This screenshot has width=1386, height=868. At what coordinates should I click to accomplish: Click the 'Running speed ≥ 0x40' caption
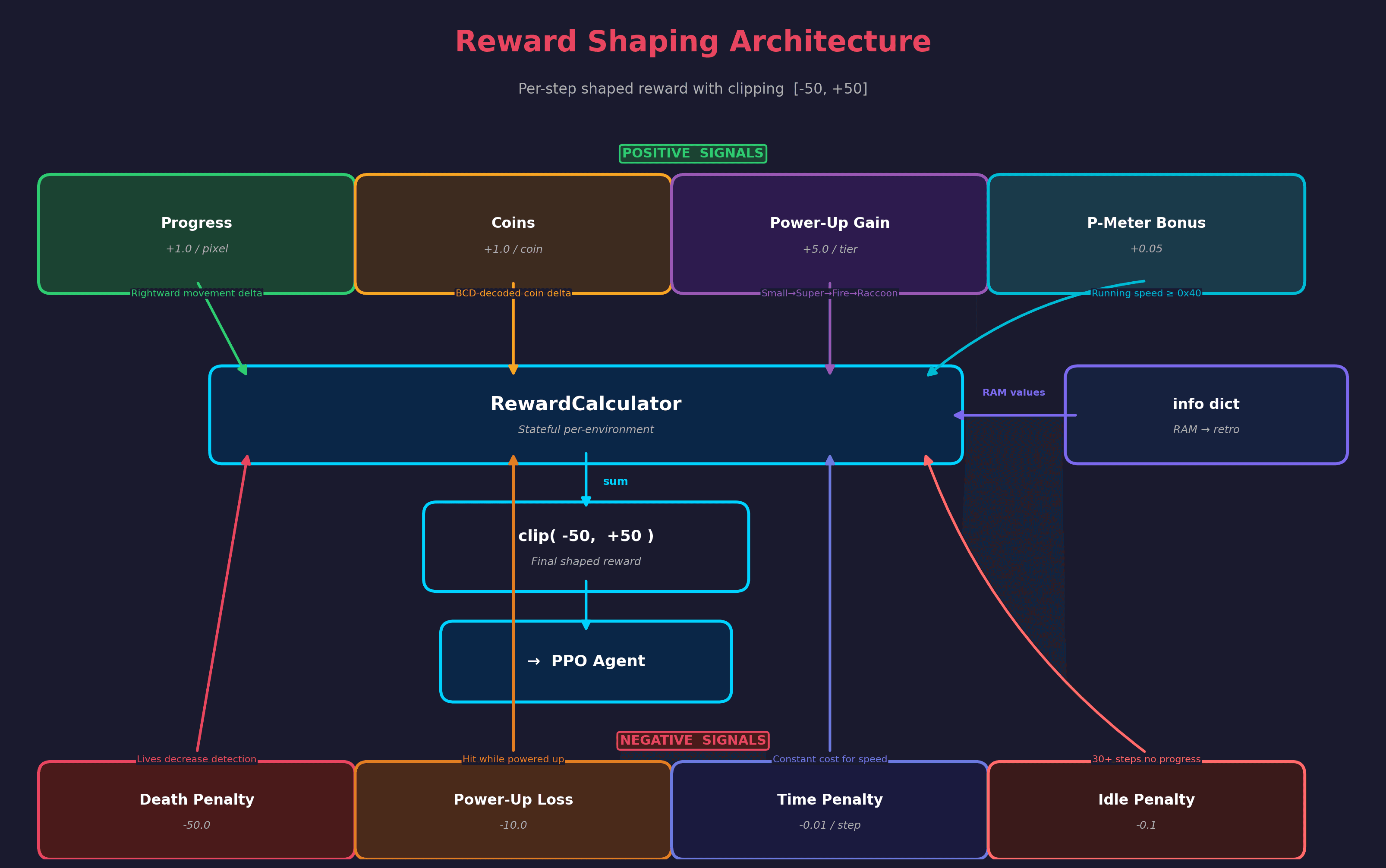pos(1146,293)
